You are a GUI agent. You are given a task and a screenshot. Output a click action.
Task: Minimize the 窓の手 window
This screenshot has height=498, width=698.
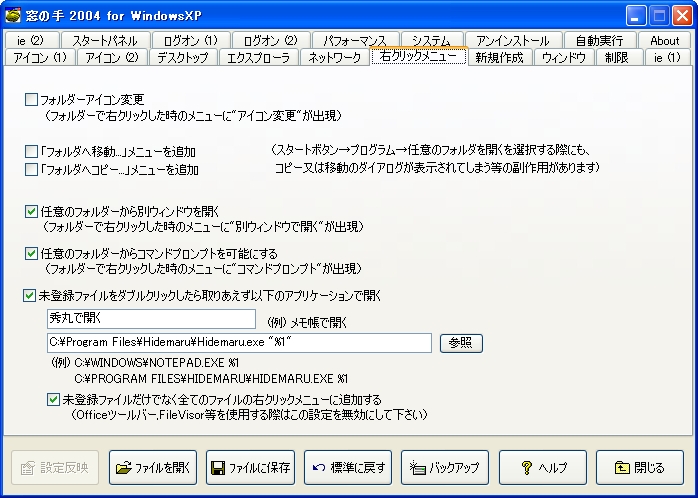click(636, 16)
